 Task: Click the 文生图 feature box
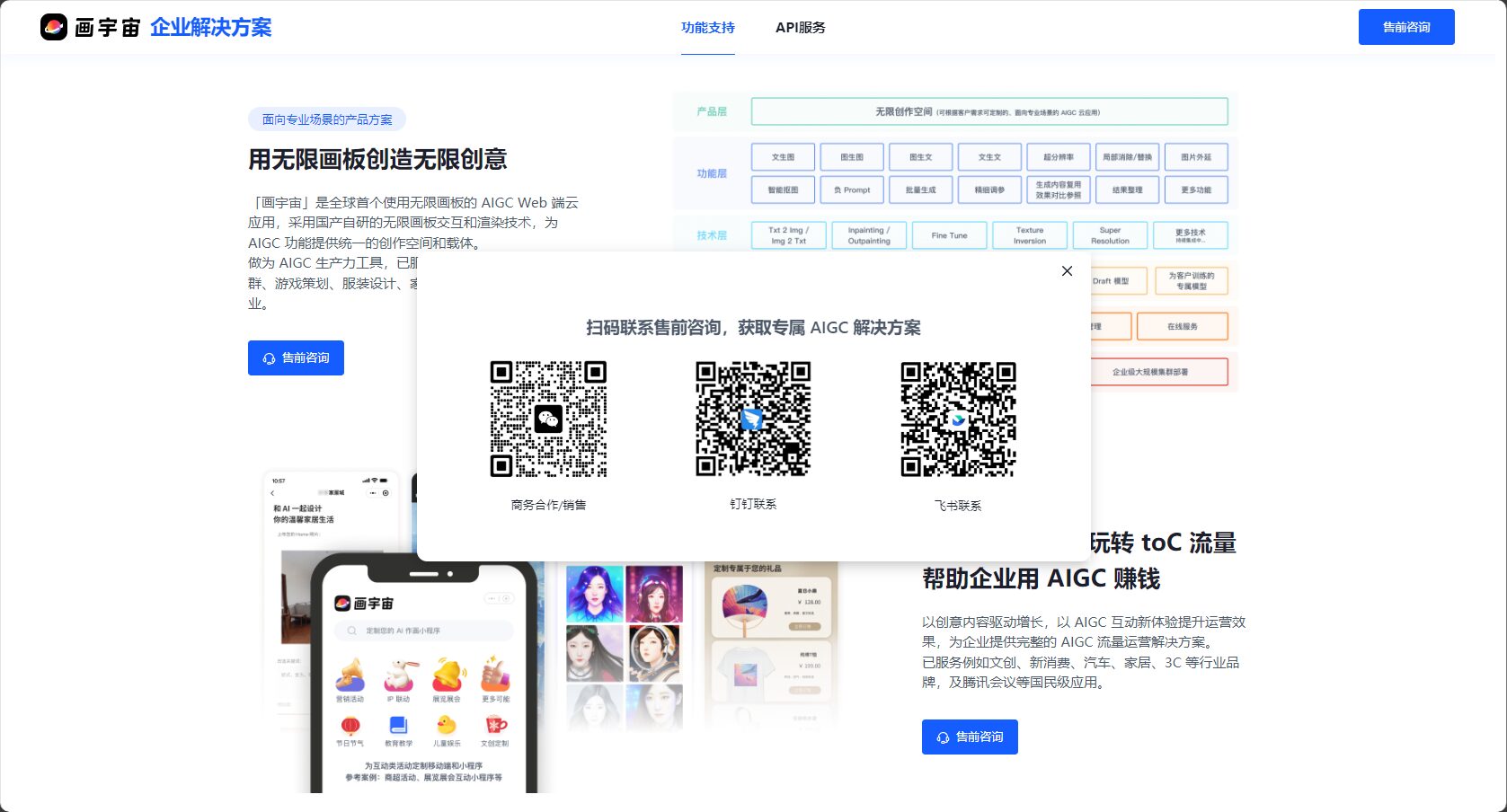pos(783,157)
